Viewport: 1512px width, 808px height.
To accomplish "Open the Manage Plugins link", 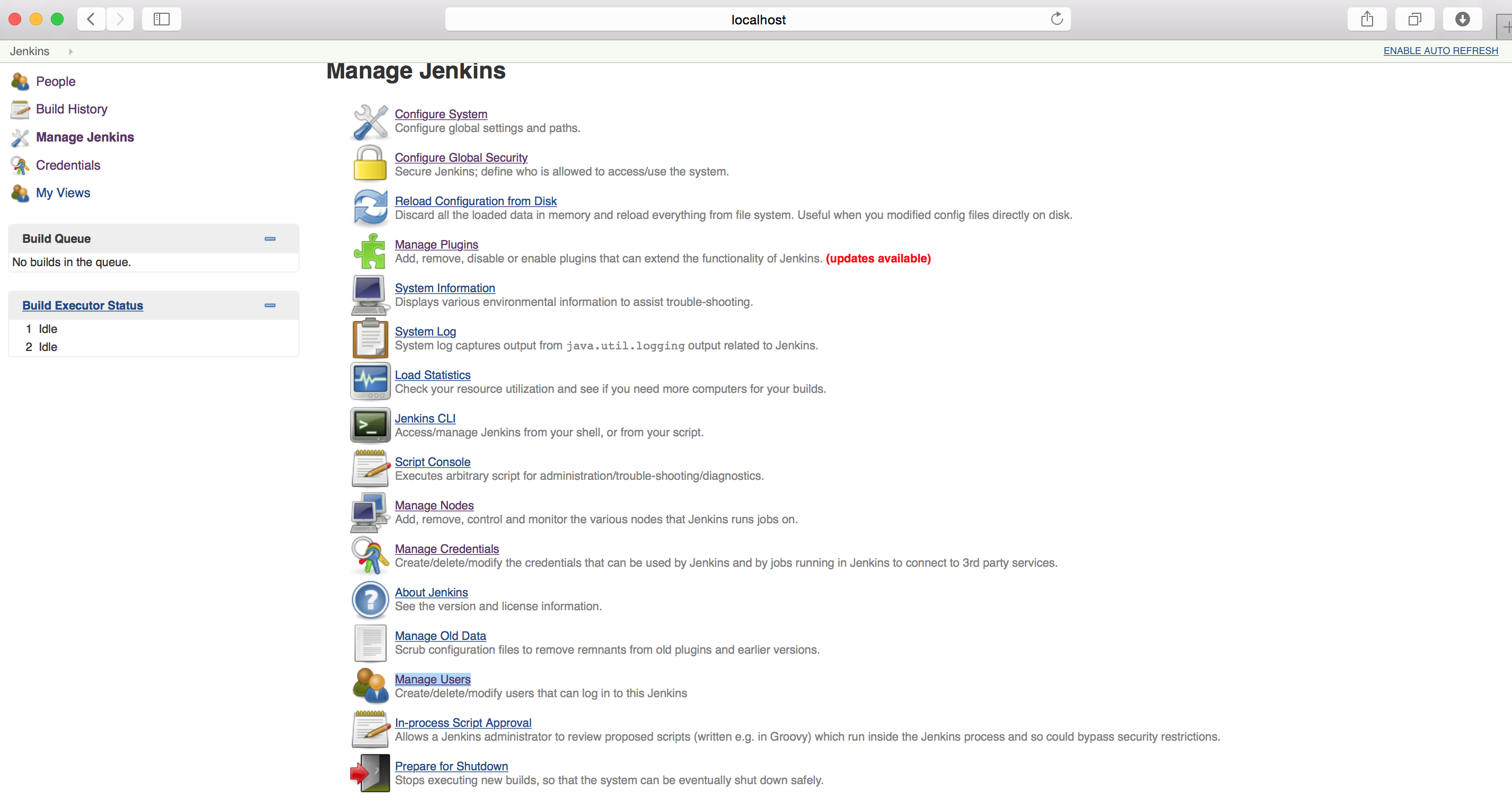I will (436, 245).
